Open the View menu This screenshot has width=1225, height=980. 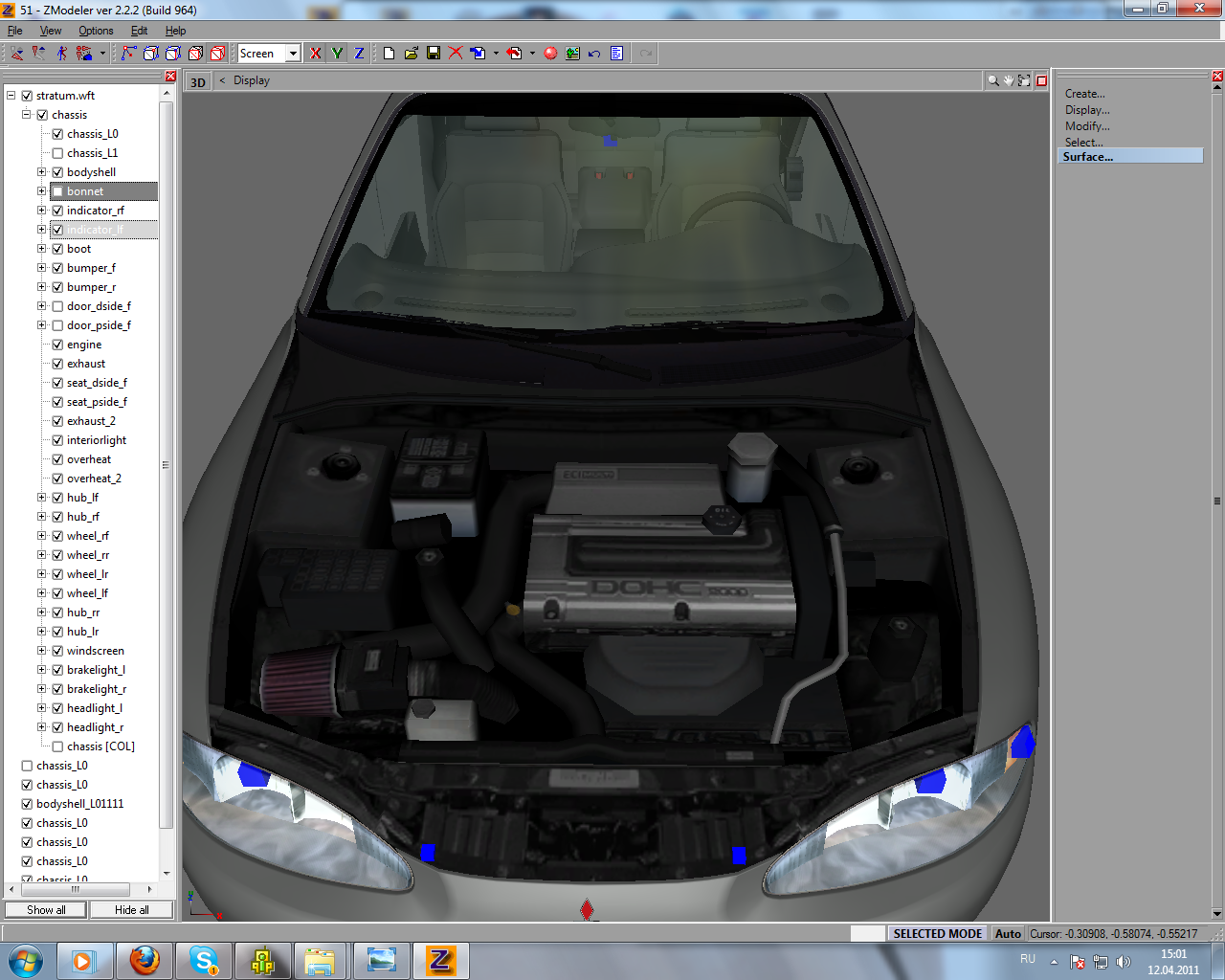(51, 31)
